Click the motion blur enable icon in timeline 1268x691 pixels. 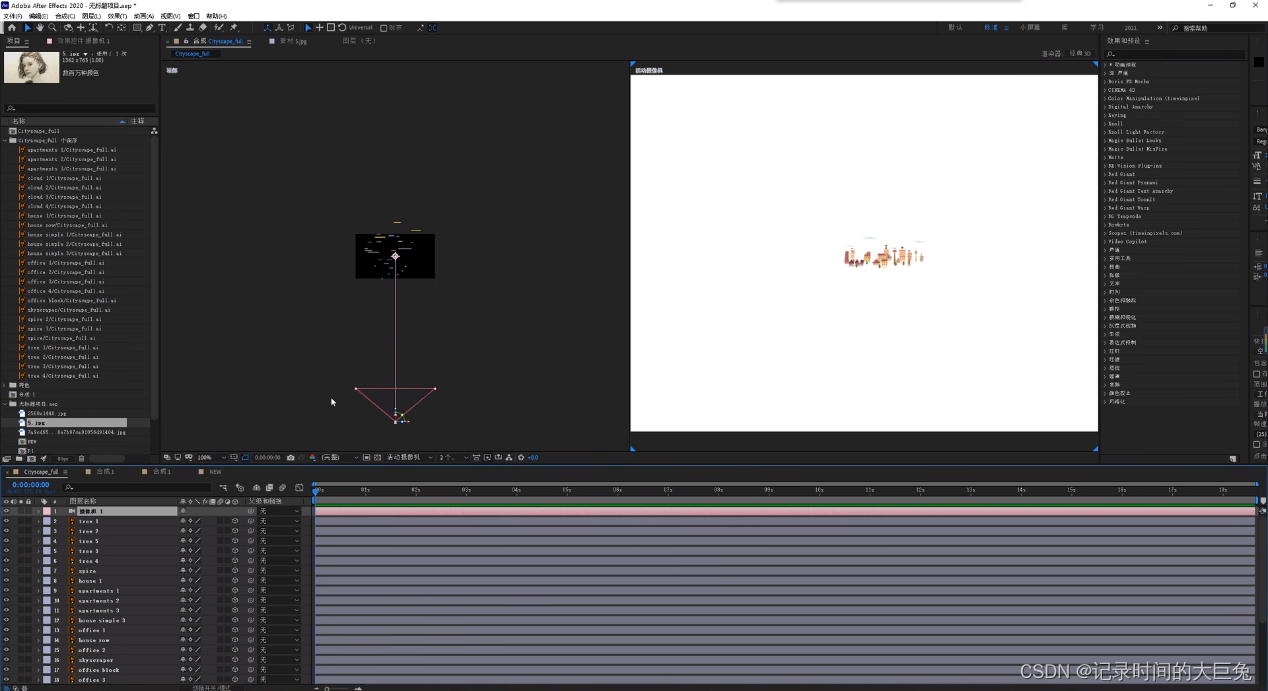(x=282, y=488)
